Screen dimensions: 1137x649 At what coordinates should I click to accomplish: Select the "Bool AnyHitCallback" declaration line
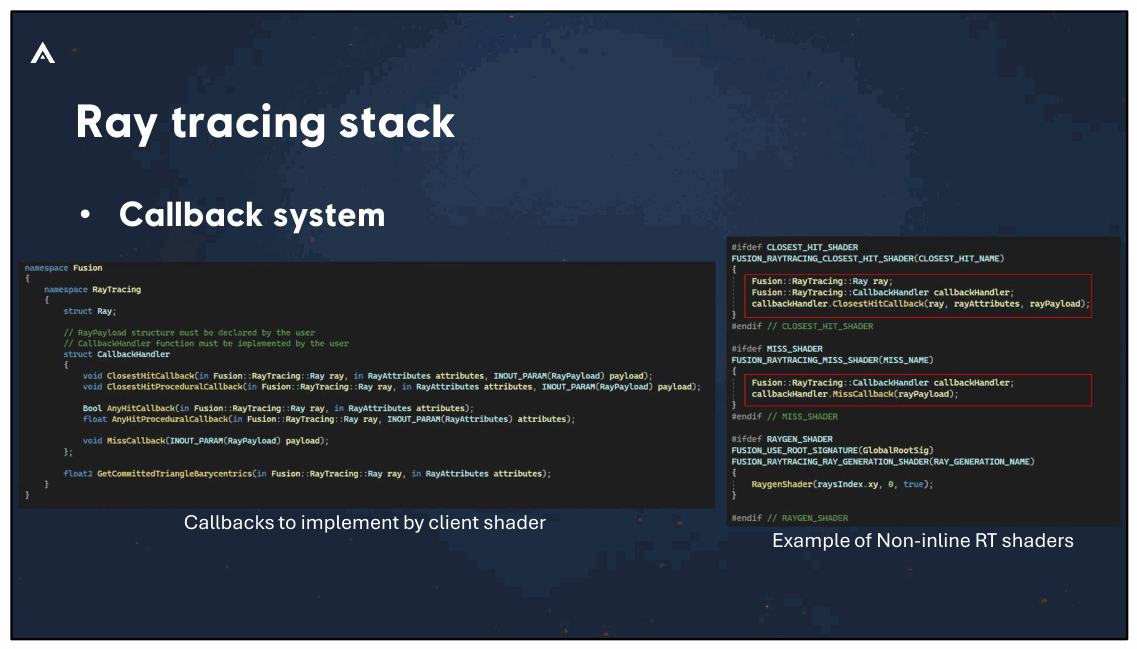(278, 408)
